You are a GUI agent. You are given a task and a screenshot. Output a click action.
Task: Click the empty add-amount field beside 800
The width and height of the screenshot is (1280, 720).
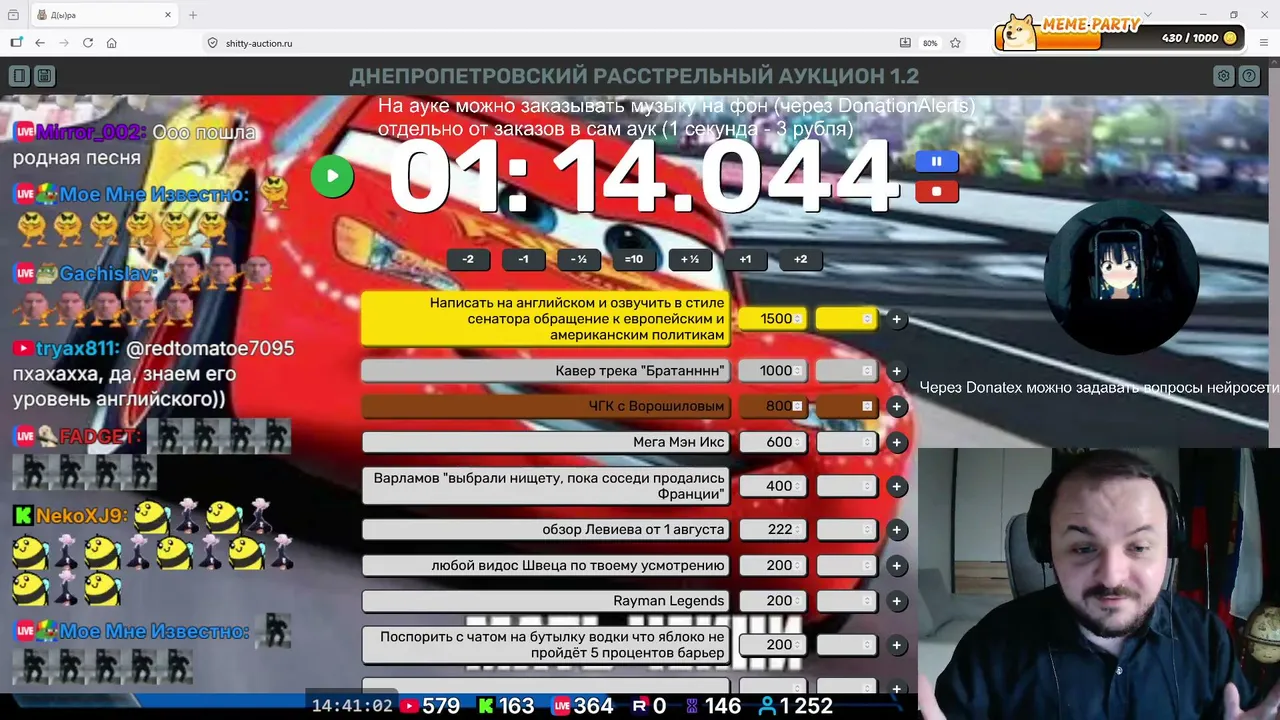pos(846,406)
